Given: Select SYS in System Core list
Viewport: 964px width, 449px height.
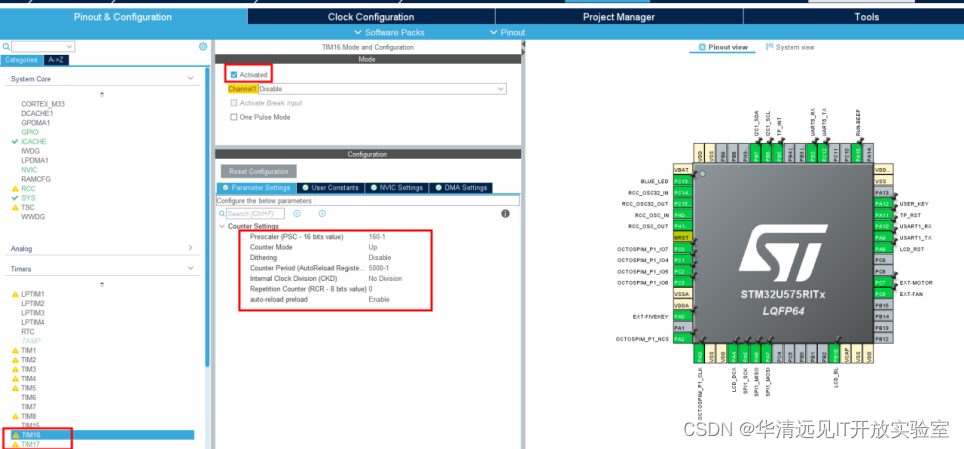Looking at the screenshot, I should click(28, 198).
